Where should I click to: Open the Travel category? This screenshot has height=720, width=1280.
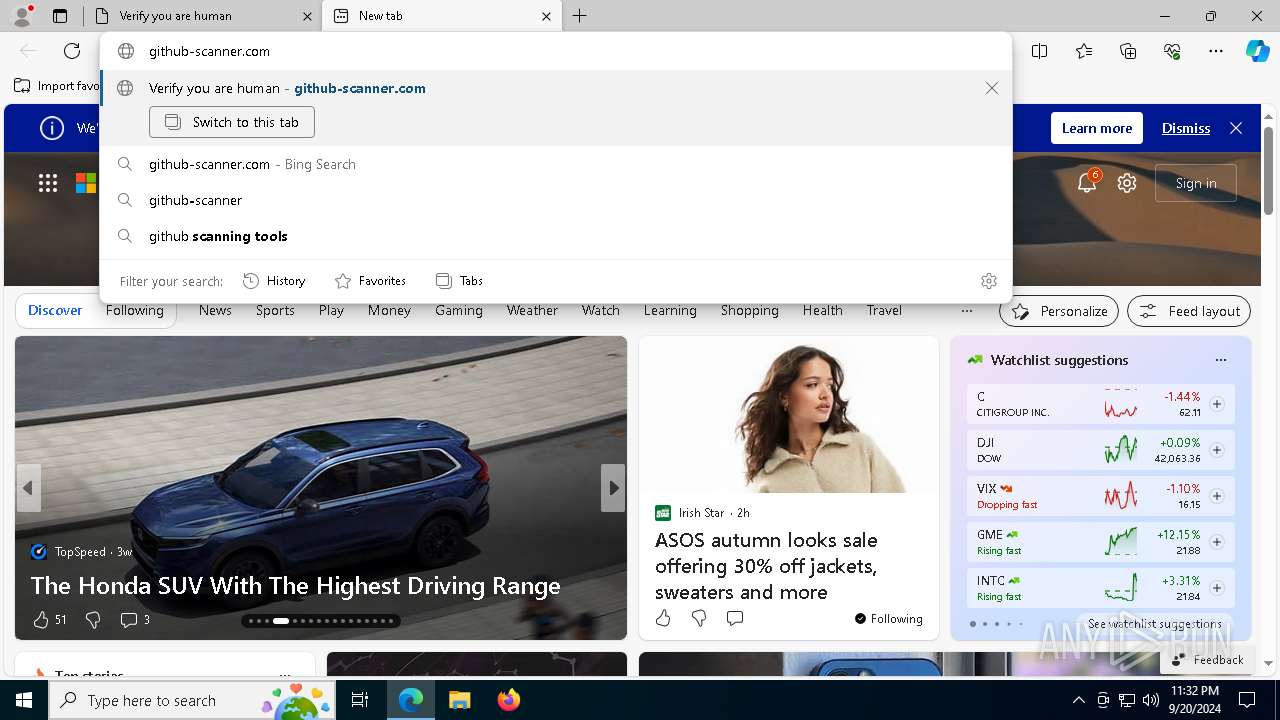point(884,311)
